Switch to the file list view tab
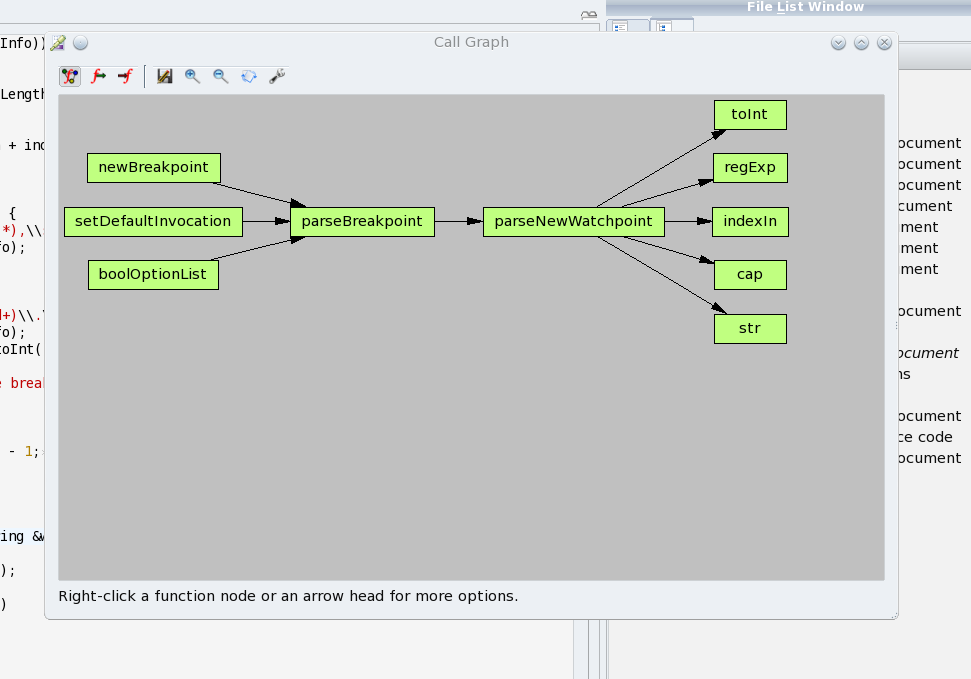Viewport: 971px width, 679px height. (628, 26)
